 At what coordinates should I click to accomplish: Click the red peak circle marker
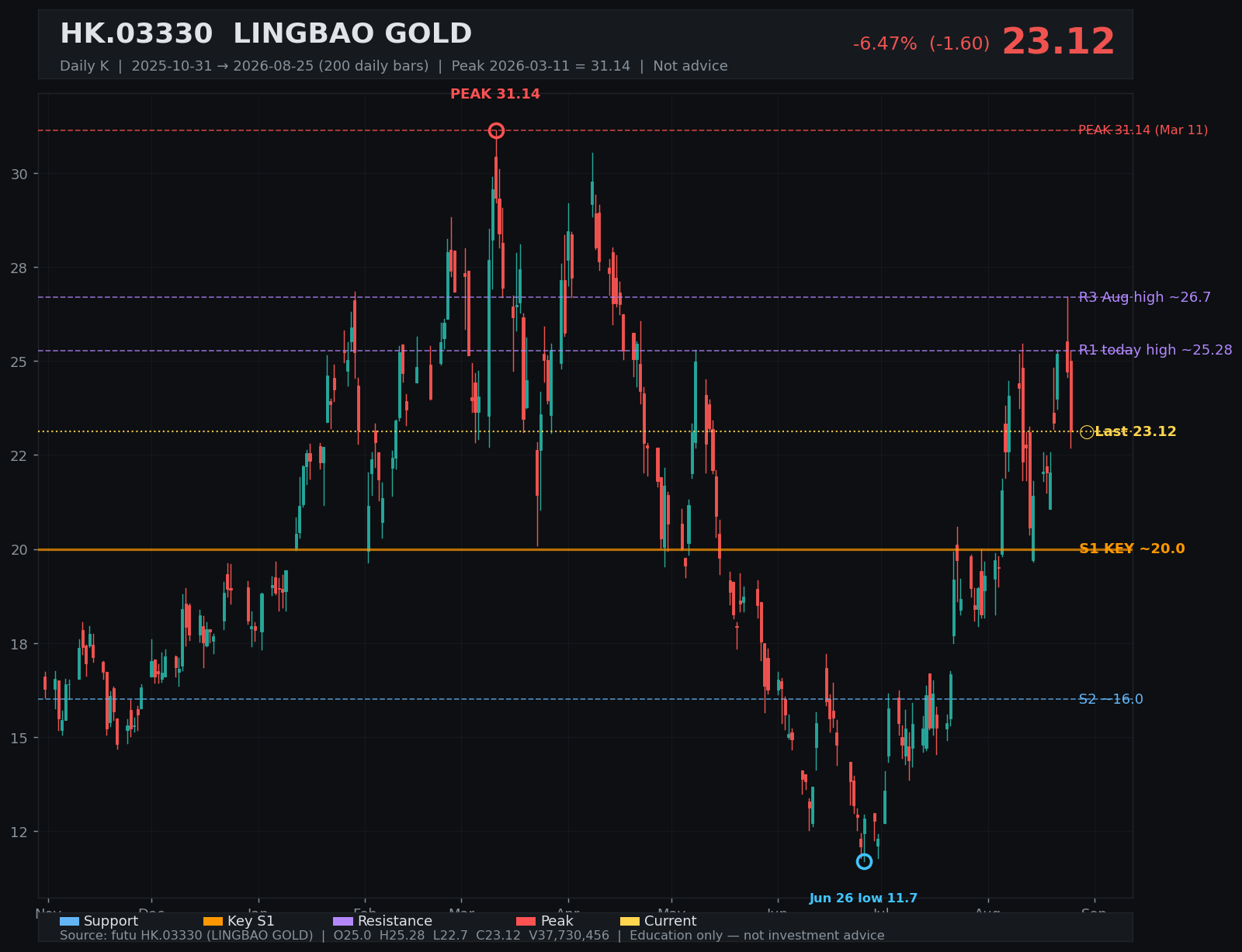click(x=496, y=130)
